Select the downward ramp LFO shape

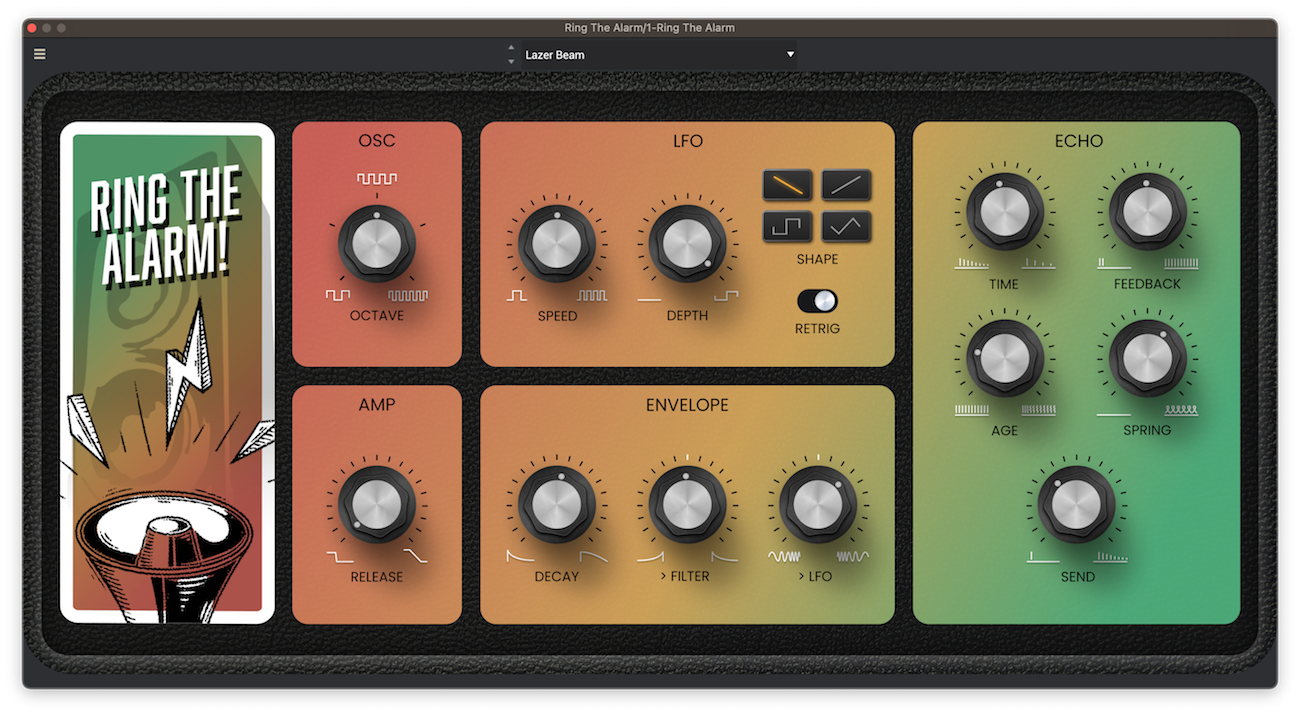point(787,185)
